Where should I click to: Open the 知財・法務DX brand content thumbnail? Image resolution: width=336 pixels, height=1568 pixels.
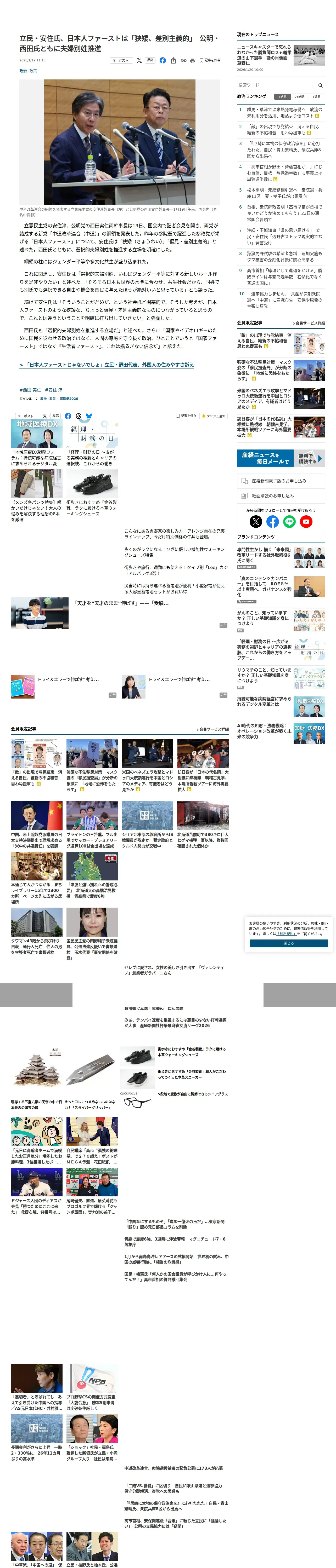(x=309, y=734)
